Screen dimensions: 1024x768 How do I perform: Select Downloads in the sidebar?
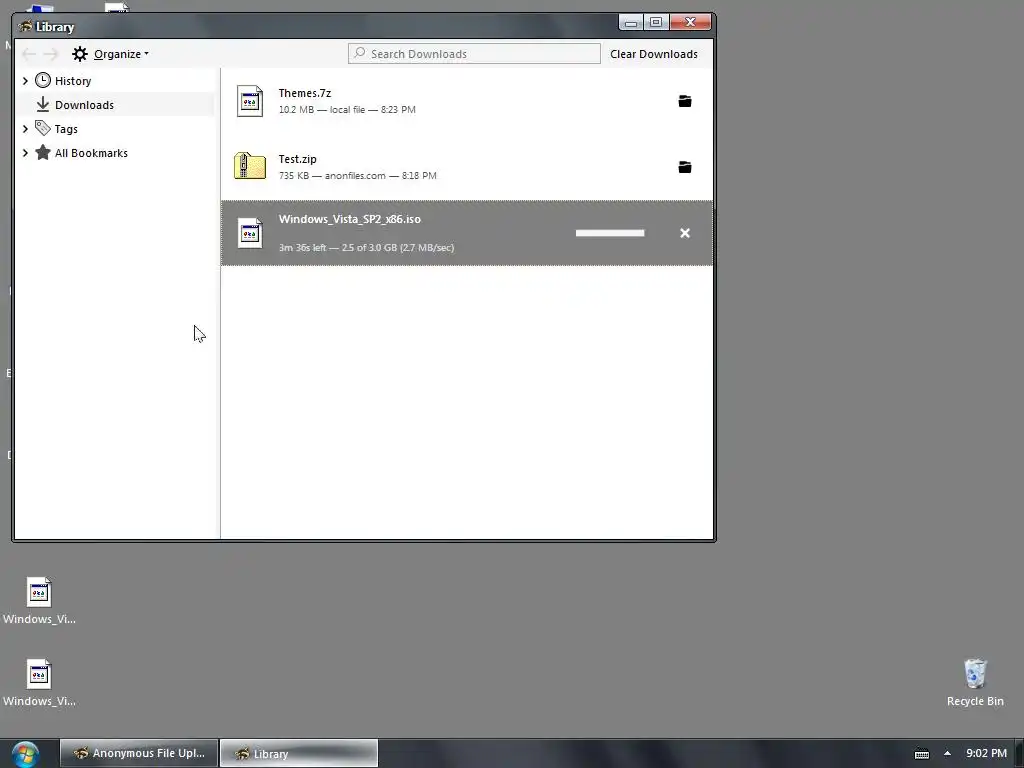(84, 105)
